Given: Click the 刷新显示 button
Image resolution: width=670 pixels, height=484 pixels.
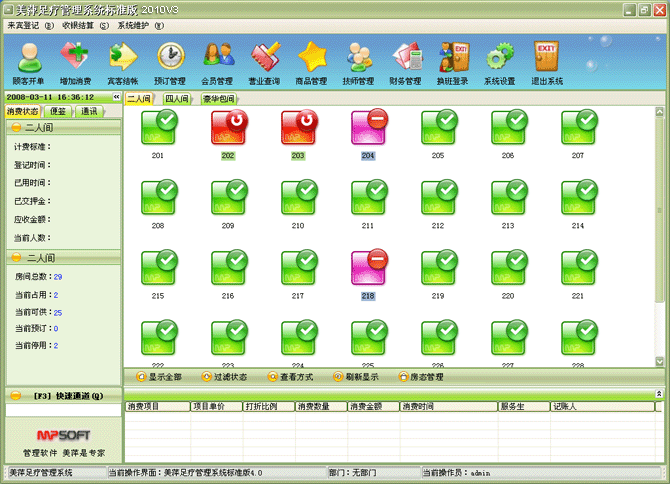Looking at the screenshot, I should tap(357, 377).
